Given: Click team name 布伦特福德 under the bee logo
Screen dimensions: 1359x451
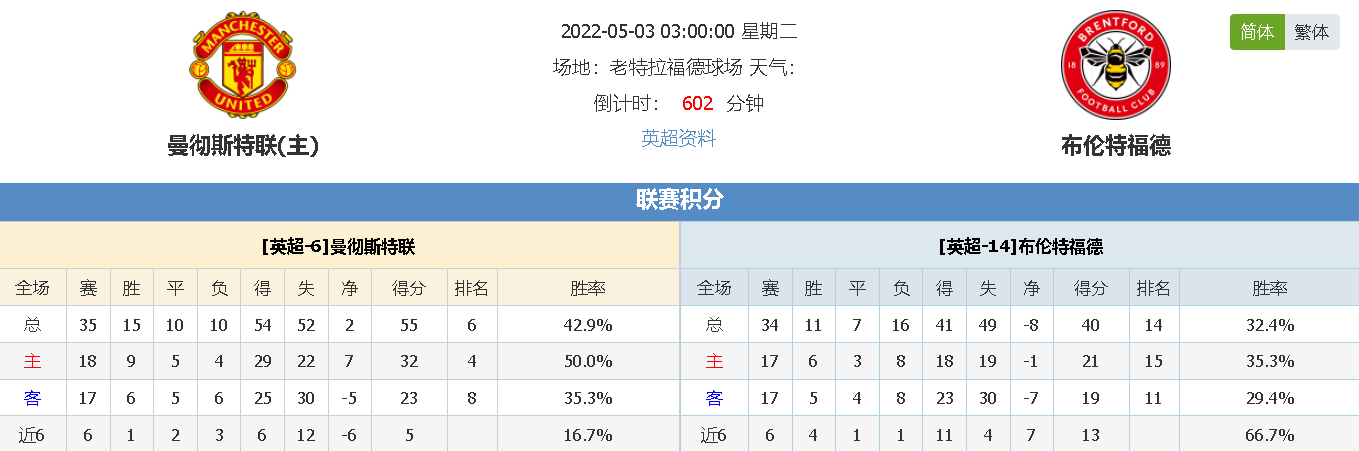Looking at the screenshot, I should tap(1116, 146).
